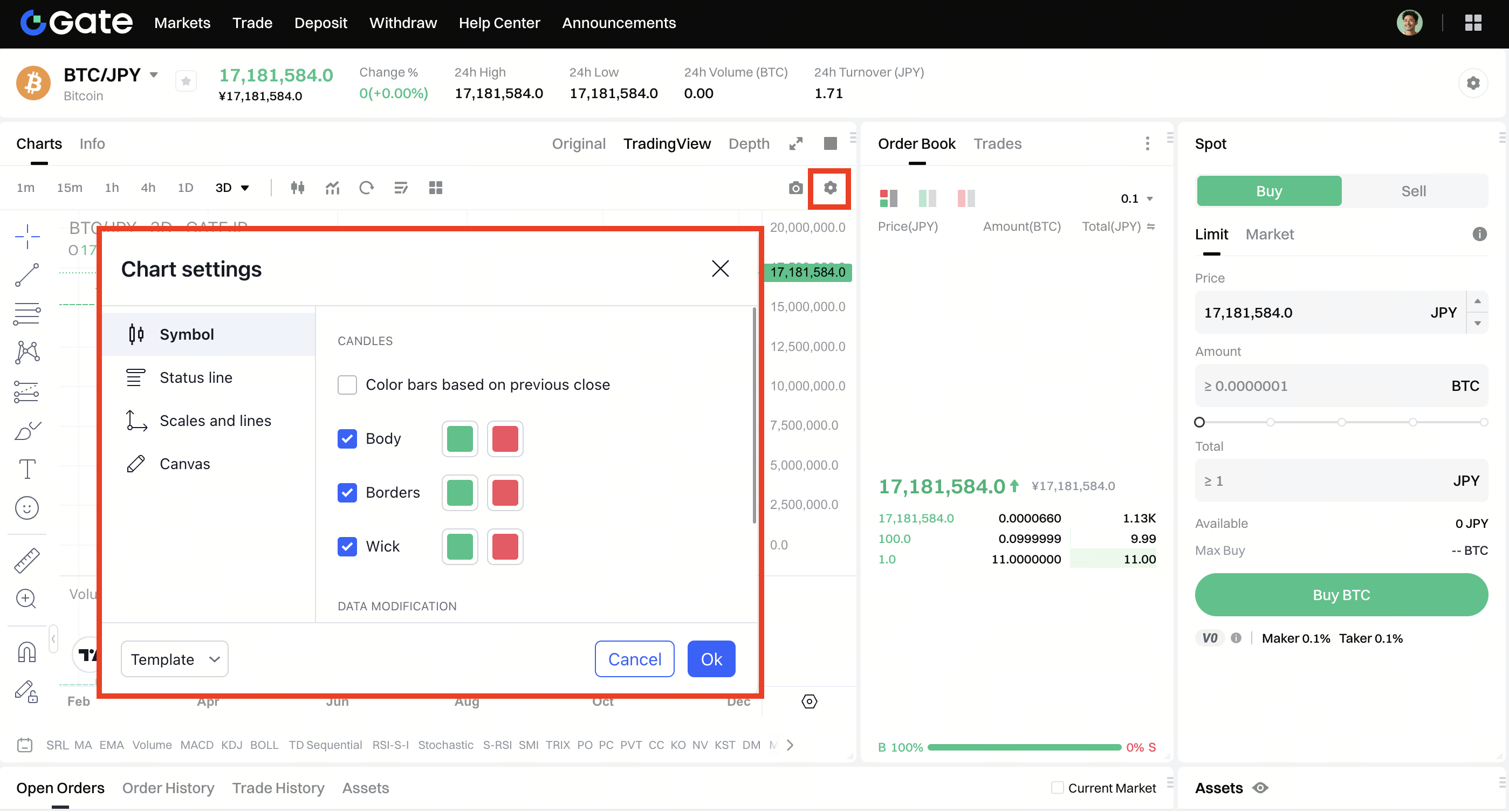The width and height of the screenshot is (1509, 812).
Task: Expand the 3D timeframe dropdown
Action: point(245,188)
